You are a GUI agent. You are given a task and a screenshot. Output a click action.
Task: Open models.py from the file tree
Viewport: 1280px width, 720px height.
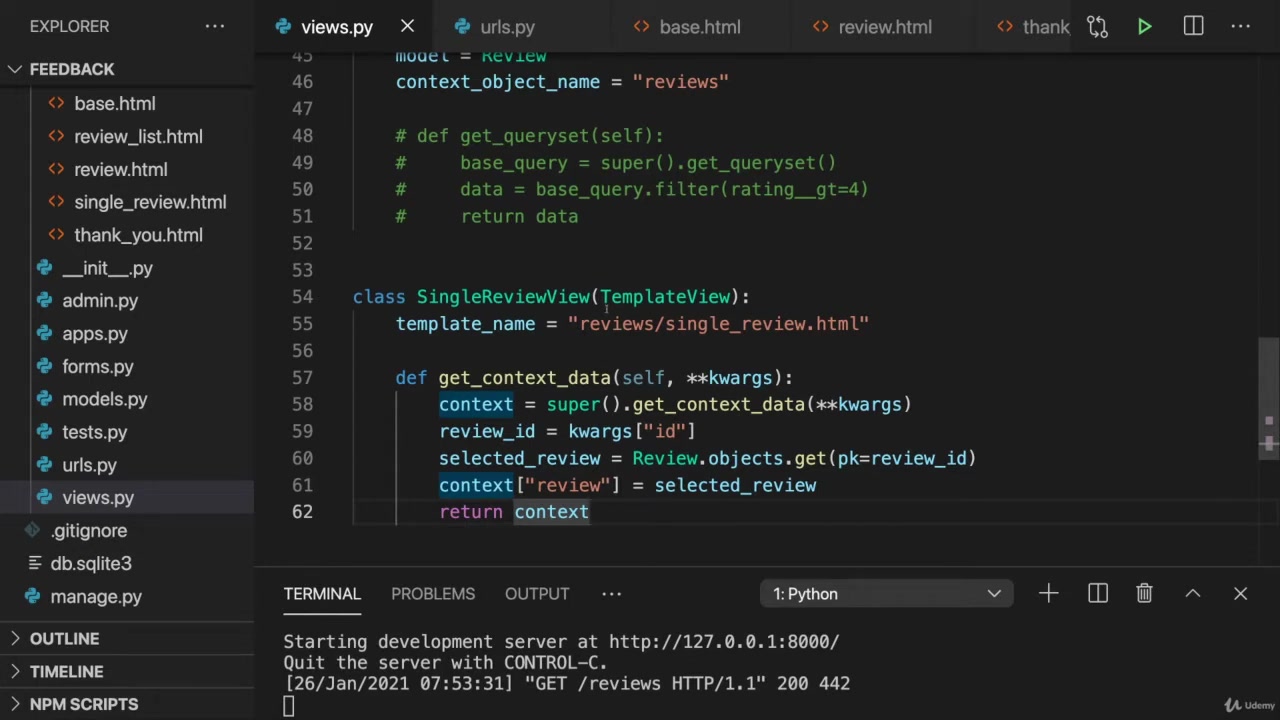coord(104,400)
